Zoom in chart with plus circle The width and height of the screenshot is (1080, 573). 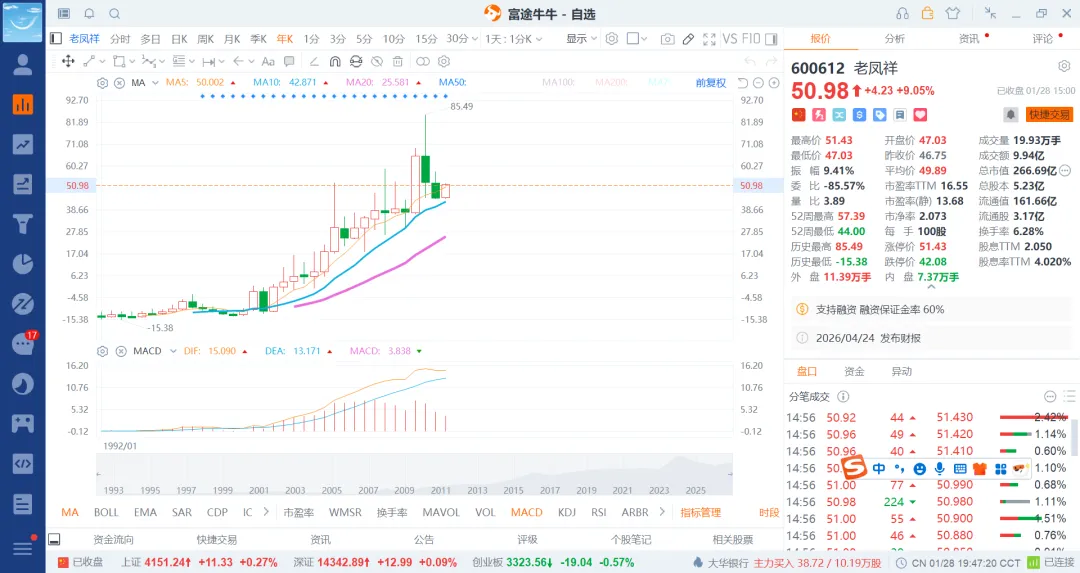click(774, 83)
